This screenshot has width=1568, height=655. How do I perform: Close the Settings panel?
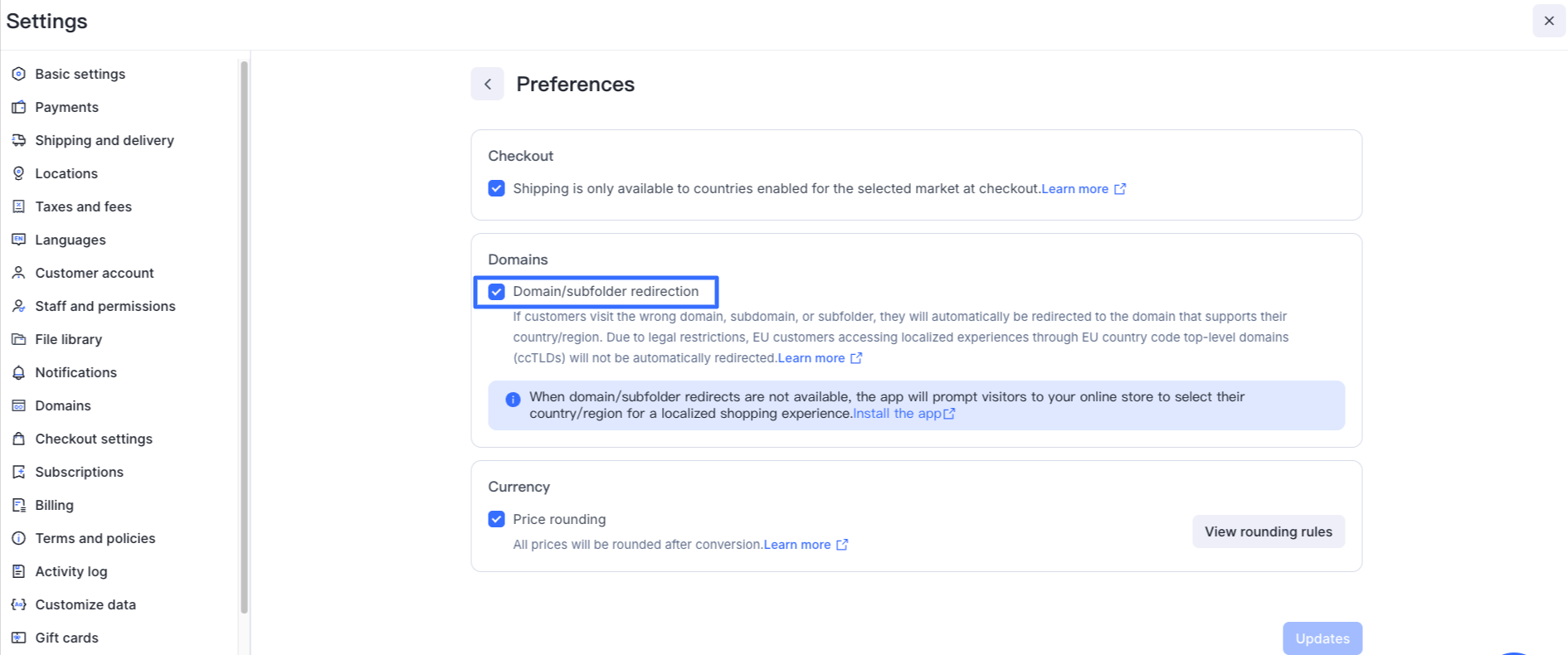point(1548,21)
